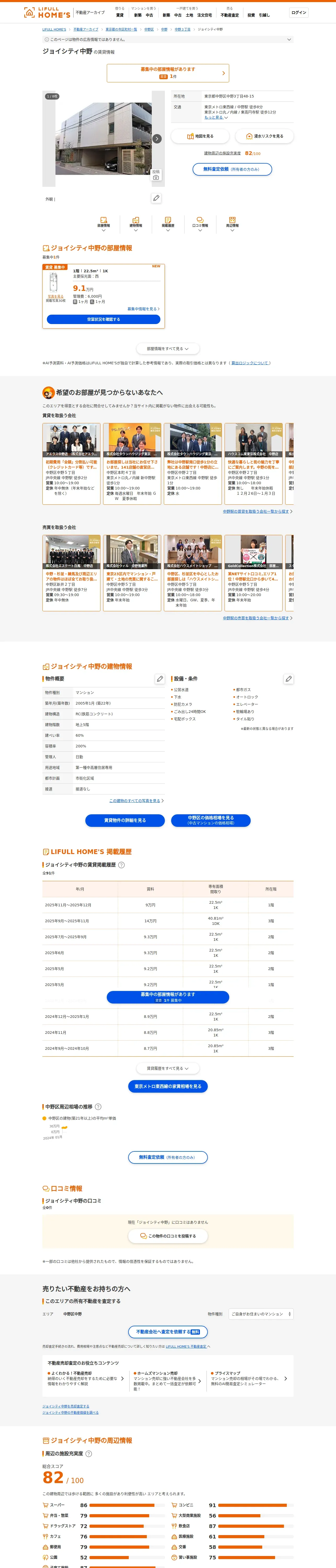Open 土地 in the top navigation
Image resolution: width=336 pixels, height=1568 pixels.
pos(189,15)
